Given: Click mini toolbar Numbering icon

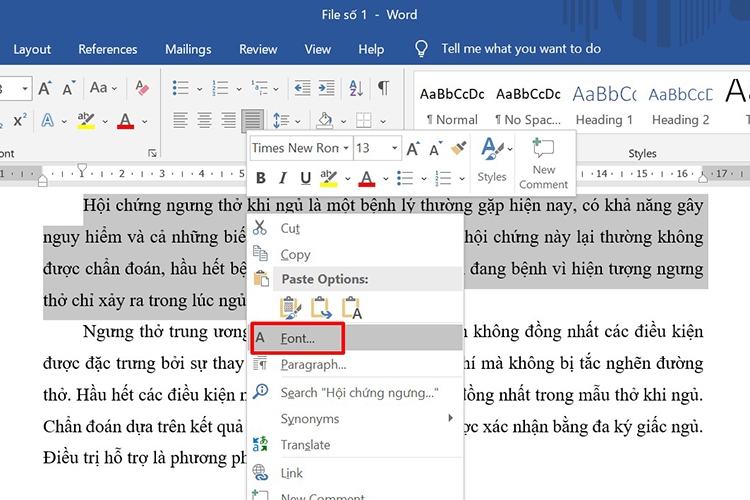Looking at the screenshot, I should [443, 178].
